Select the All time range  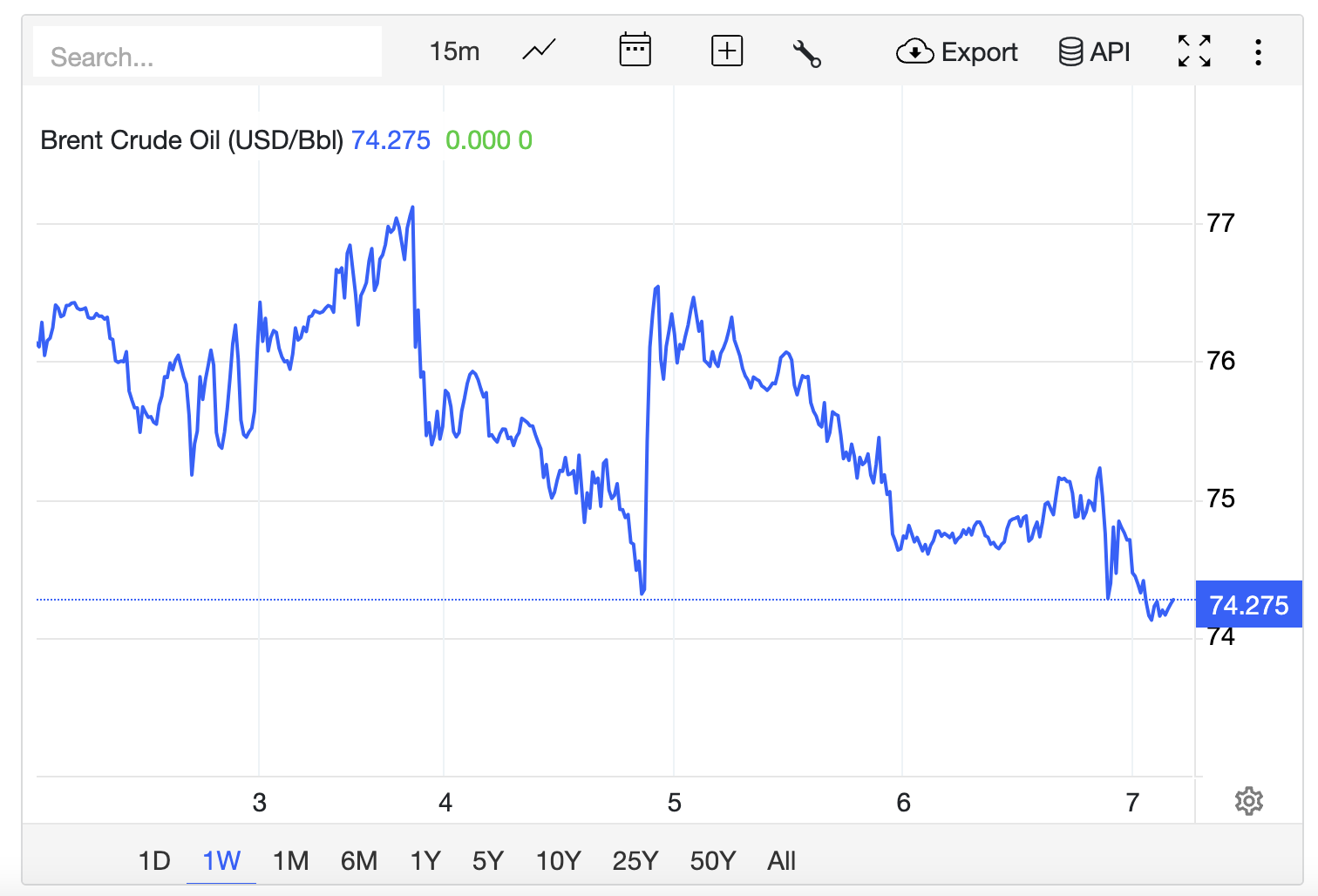(x=782, y=861)
